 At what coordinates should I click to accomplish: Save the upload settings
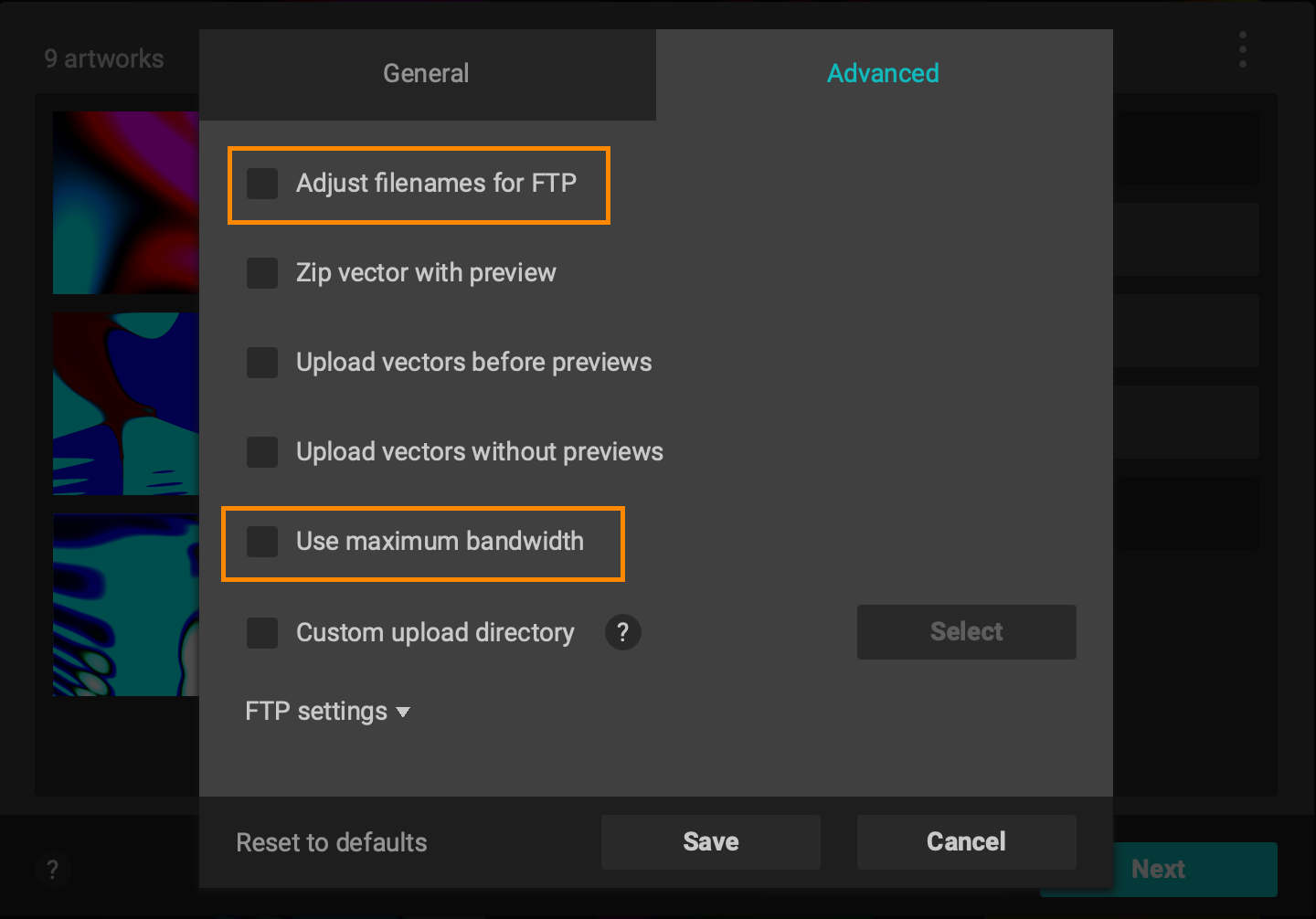(x=711, y=841)
